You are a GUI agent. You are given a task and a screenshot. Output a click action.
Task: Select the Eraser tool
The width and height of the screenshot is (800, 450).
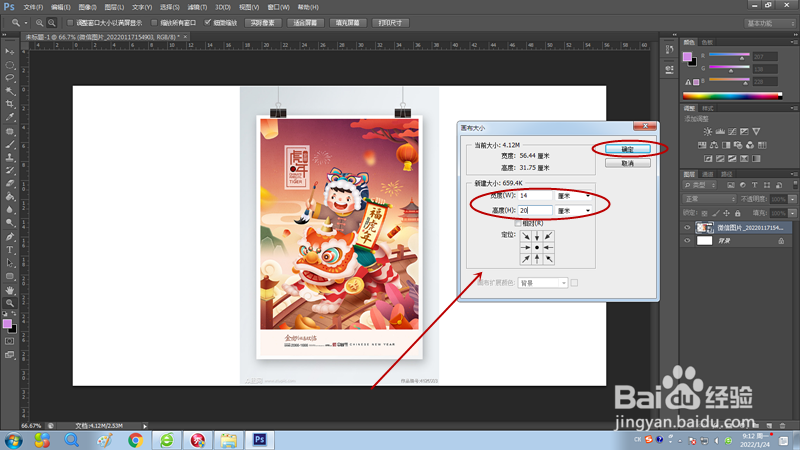pyautogui.click(x=10, y=184)
